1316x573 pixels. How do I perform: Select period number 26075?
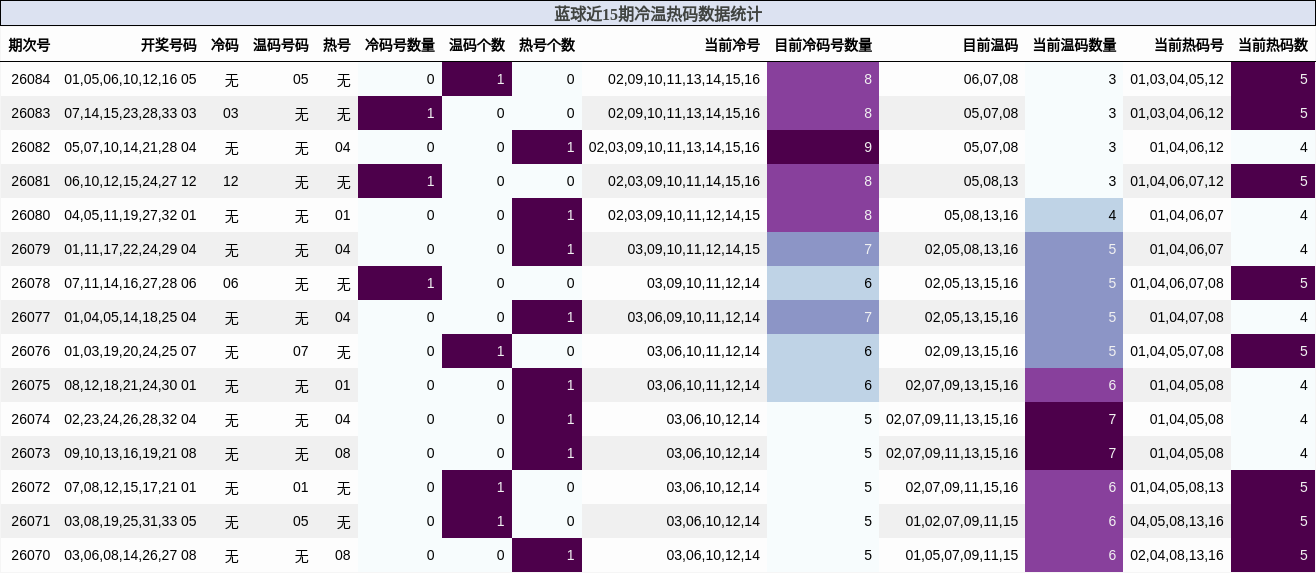tap(30, 385)
